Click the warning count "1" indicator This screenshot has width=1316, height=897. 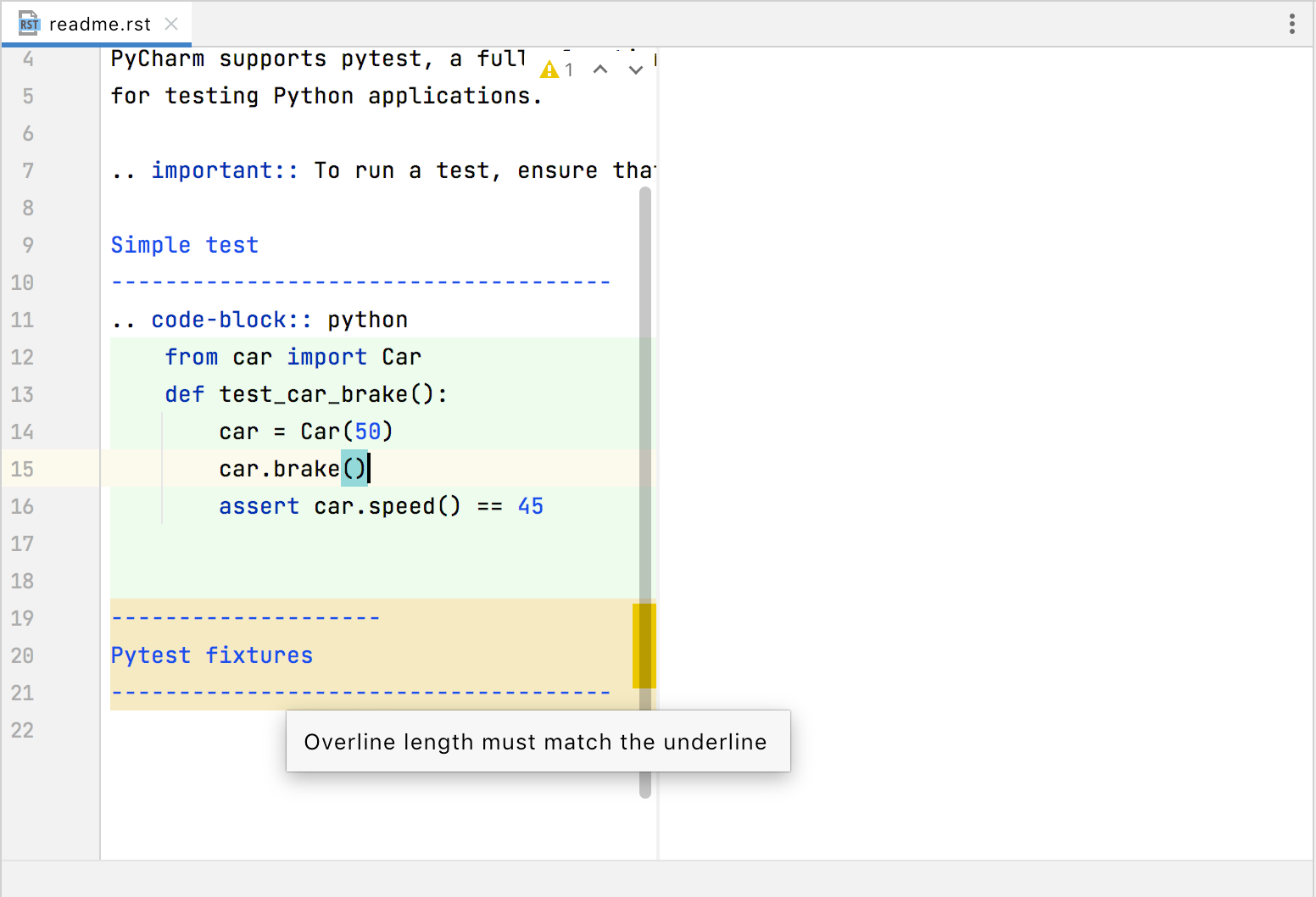click(x=570, y=70)
